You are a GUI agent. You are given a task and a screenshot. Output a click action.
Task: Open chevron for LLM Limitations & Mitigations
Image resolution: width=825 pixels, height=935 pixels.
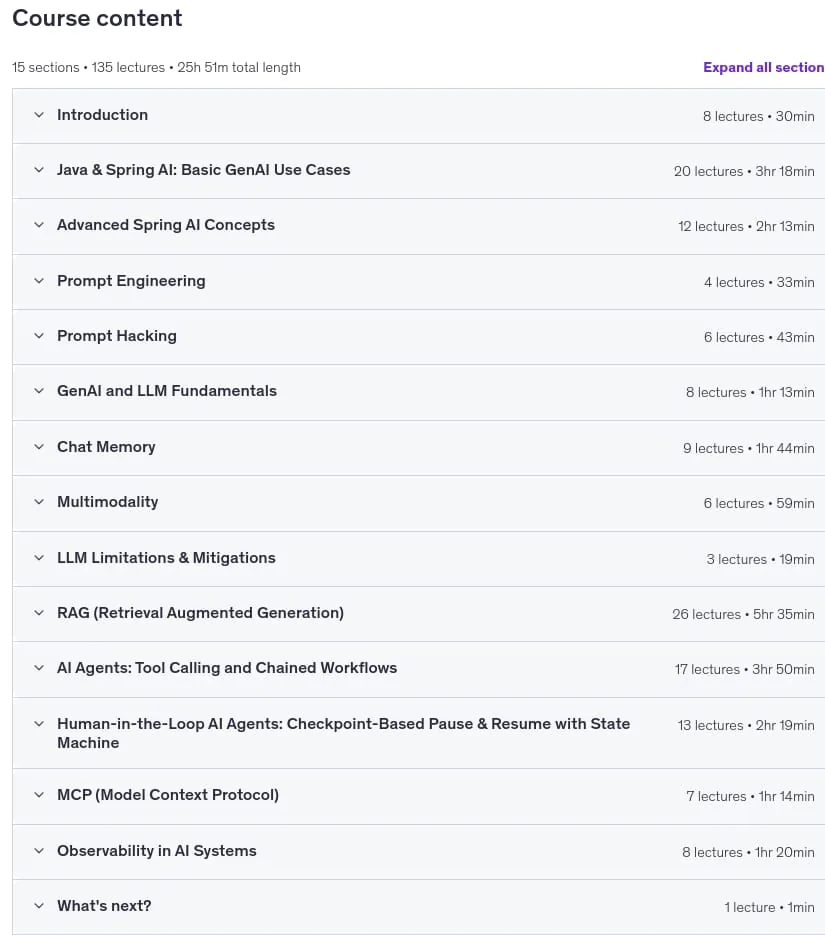click(x=39, y=558)
